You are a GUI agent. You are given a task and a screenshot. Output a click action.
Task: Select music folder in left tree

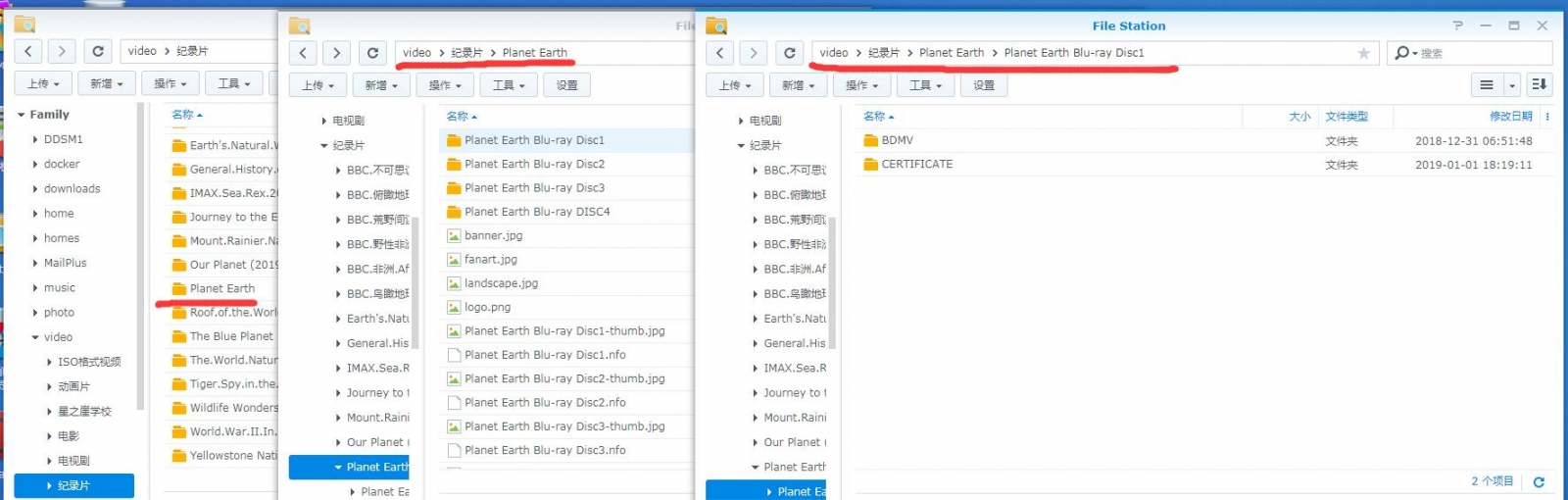pos(60,287)
